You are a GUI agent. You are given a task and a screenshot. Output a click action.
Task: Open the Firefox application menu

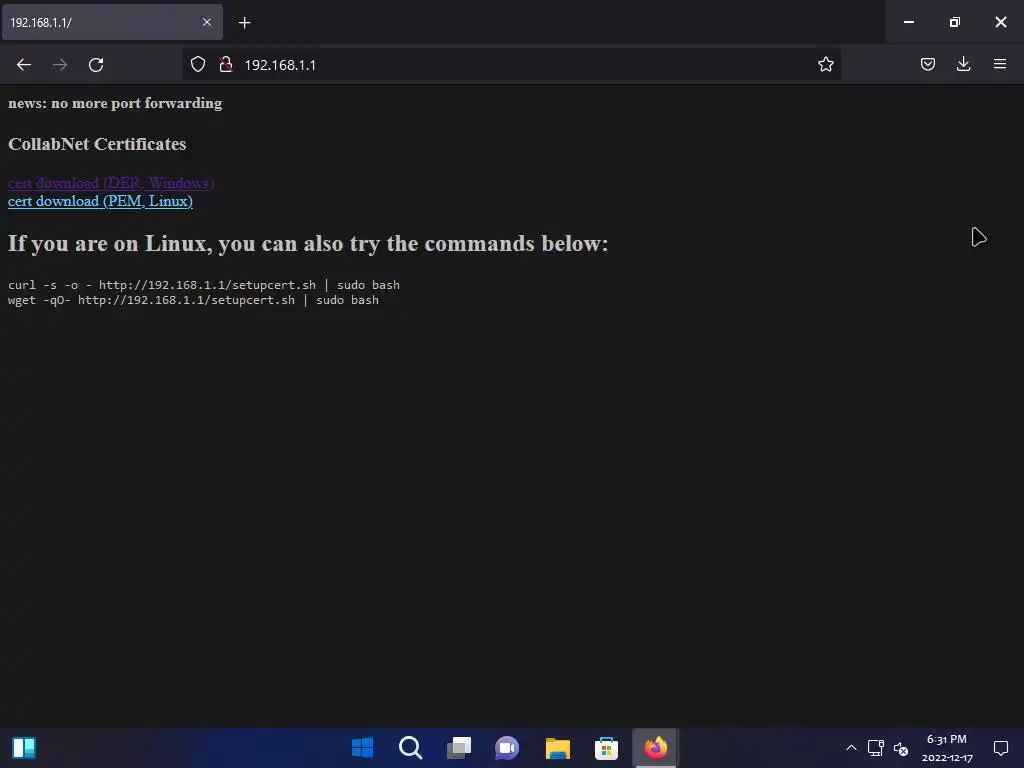[999, 64]
